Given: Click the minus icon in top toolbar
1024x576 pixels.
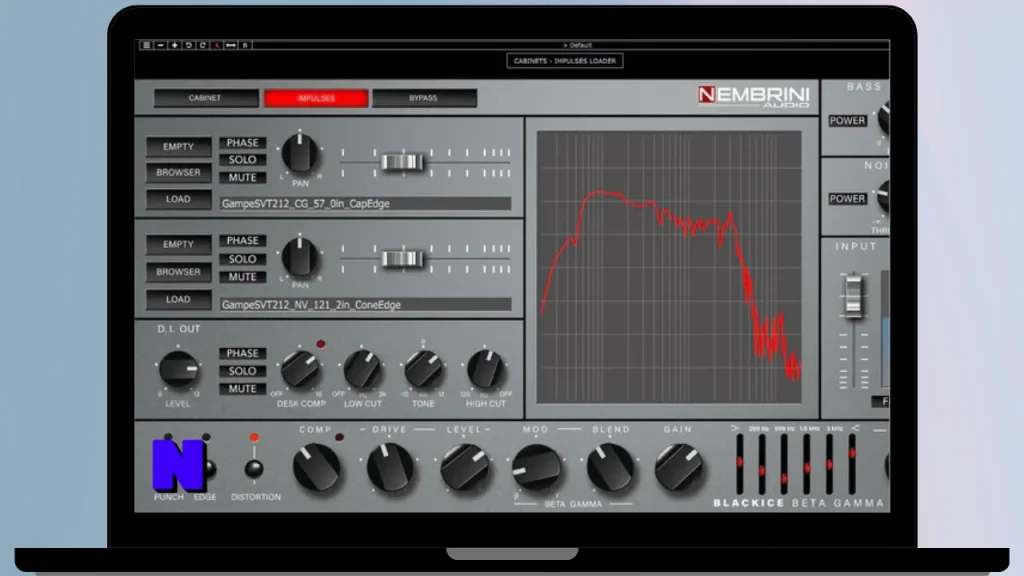Looking at the screenshot, I should [161, 45].
